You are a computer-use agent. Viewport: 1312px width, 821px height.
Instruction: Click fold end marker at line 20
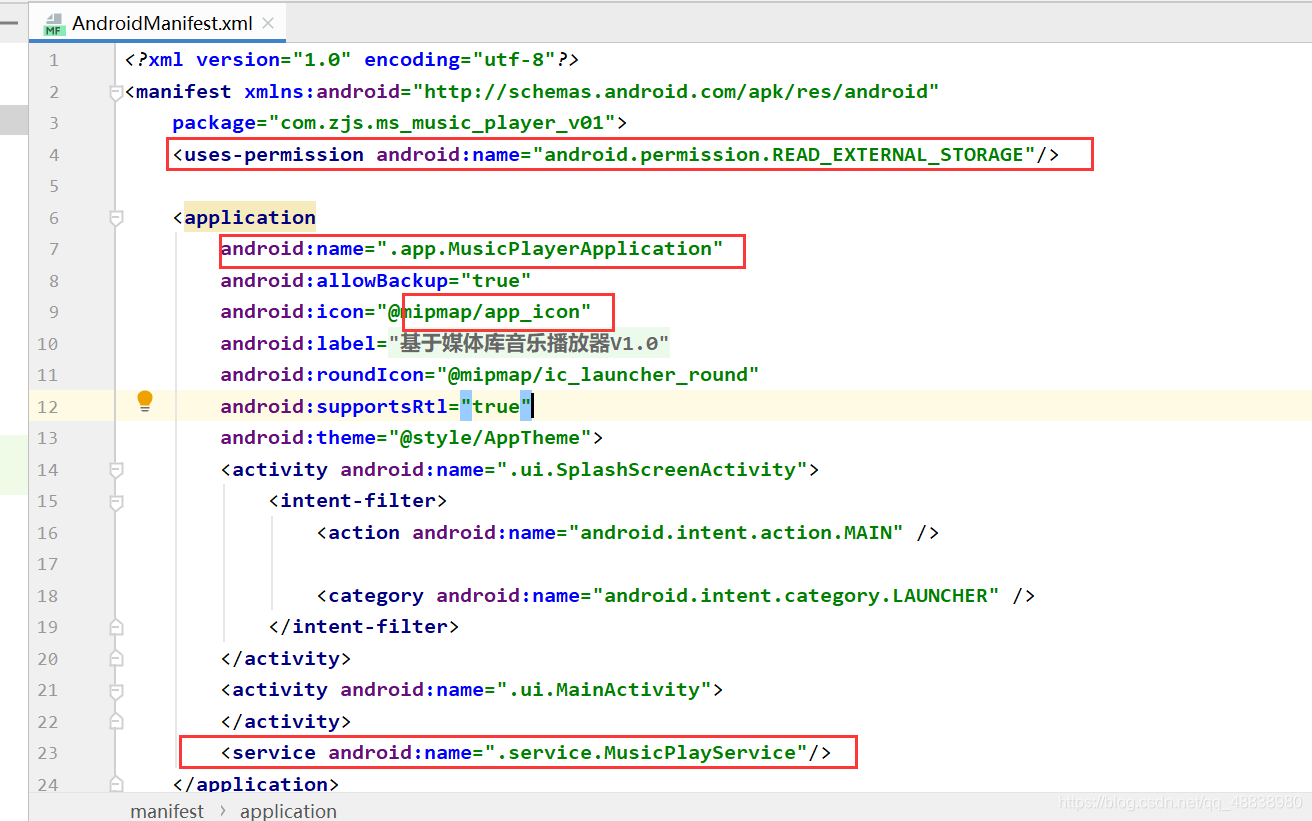(116, 659)
